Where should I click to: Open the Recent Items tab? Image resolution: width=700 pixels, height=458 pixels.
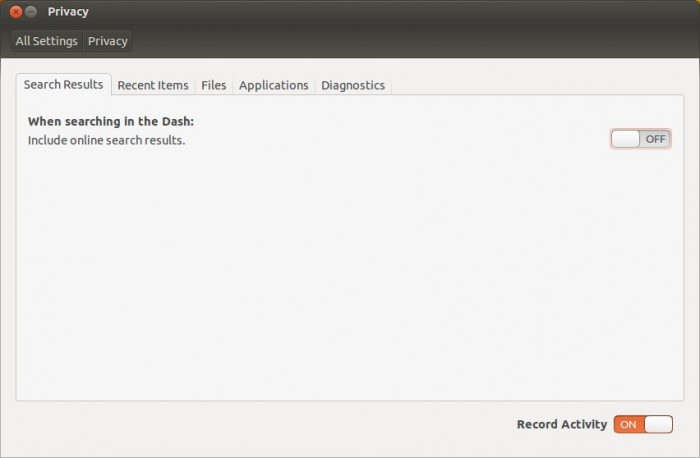[153, 86]
